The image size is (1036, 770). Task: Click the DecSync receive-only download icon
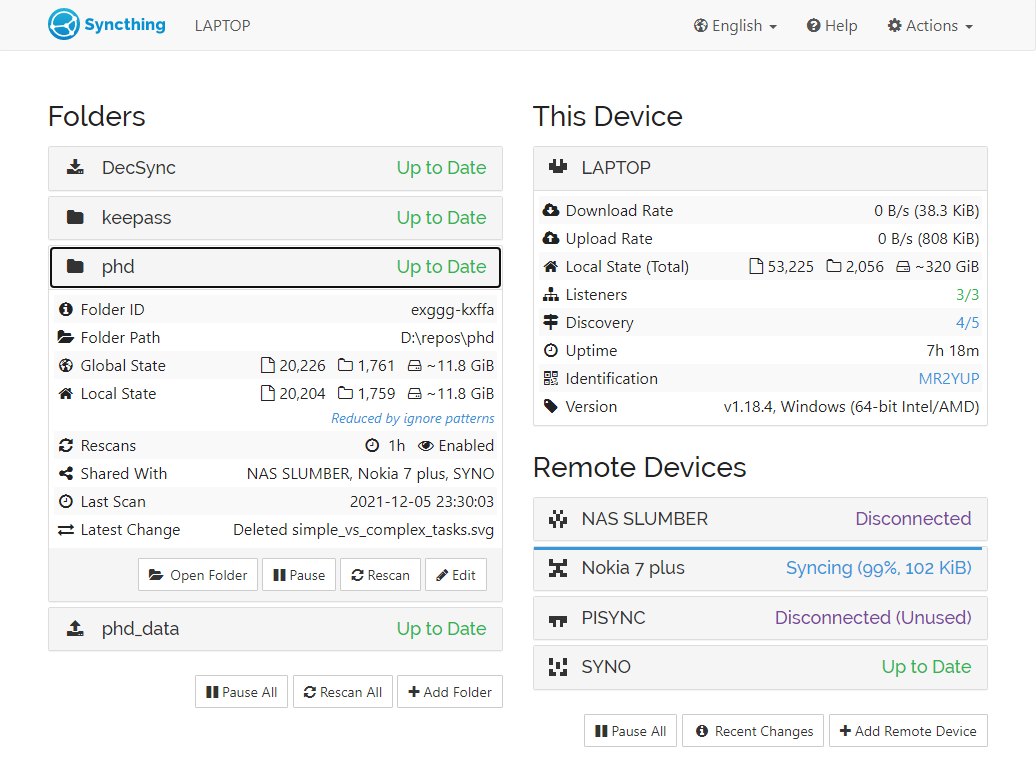(75, 168)
